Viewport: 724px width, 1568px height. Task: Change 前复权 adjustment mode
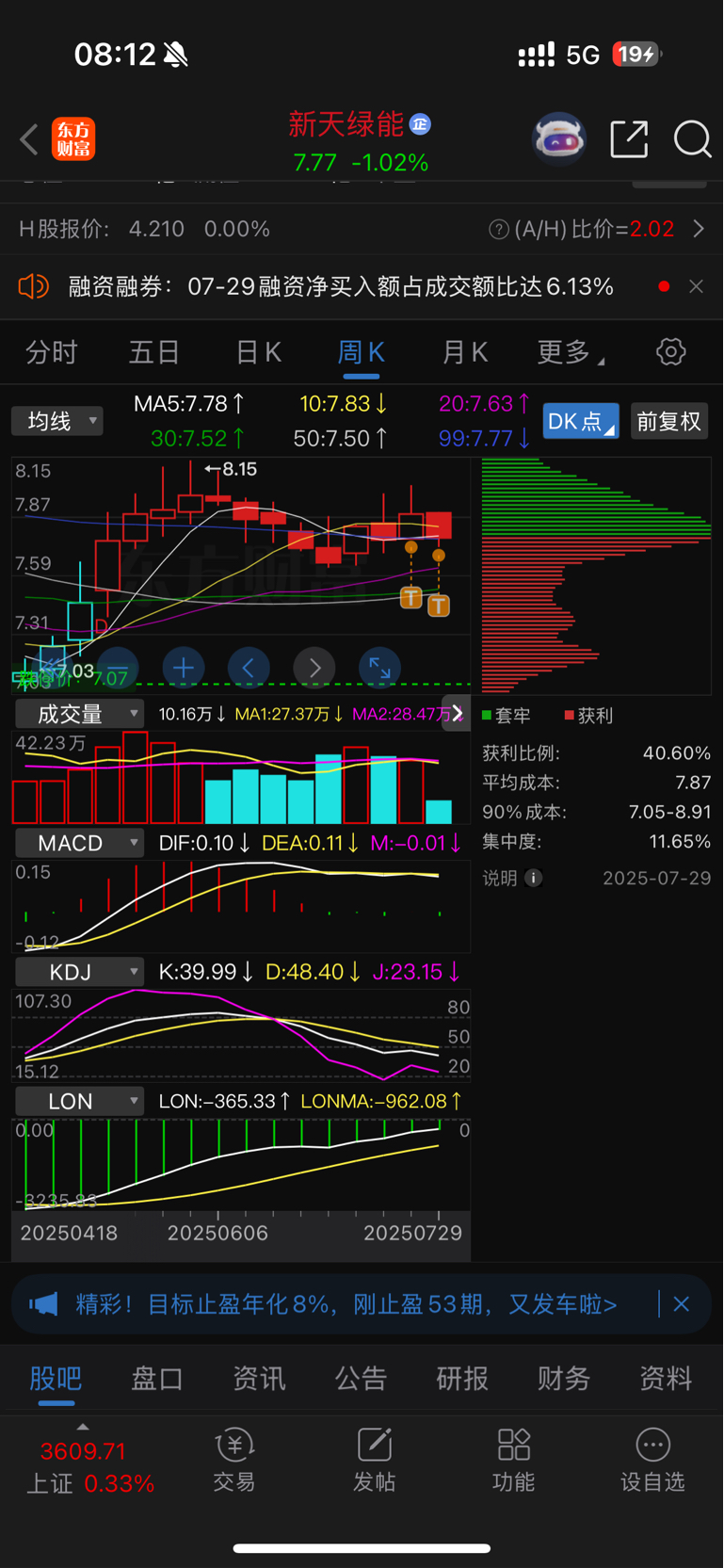click(669, 421)
